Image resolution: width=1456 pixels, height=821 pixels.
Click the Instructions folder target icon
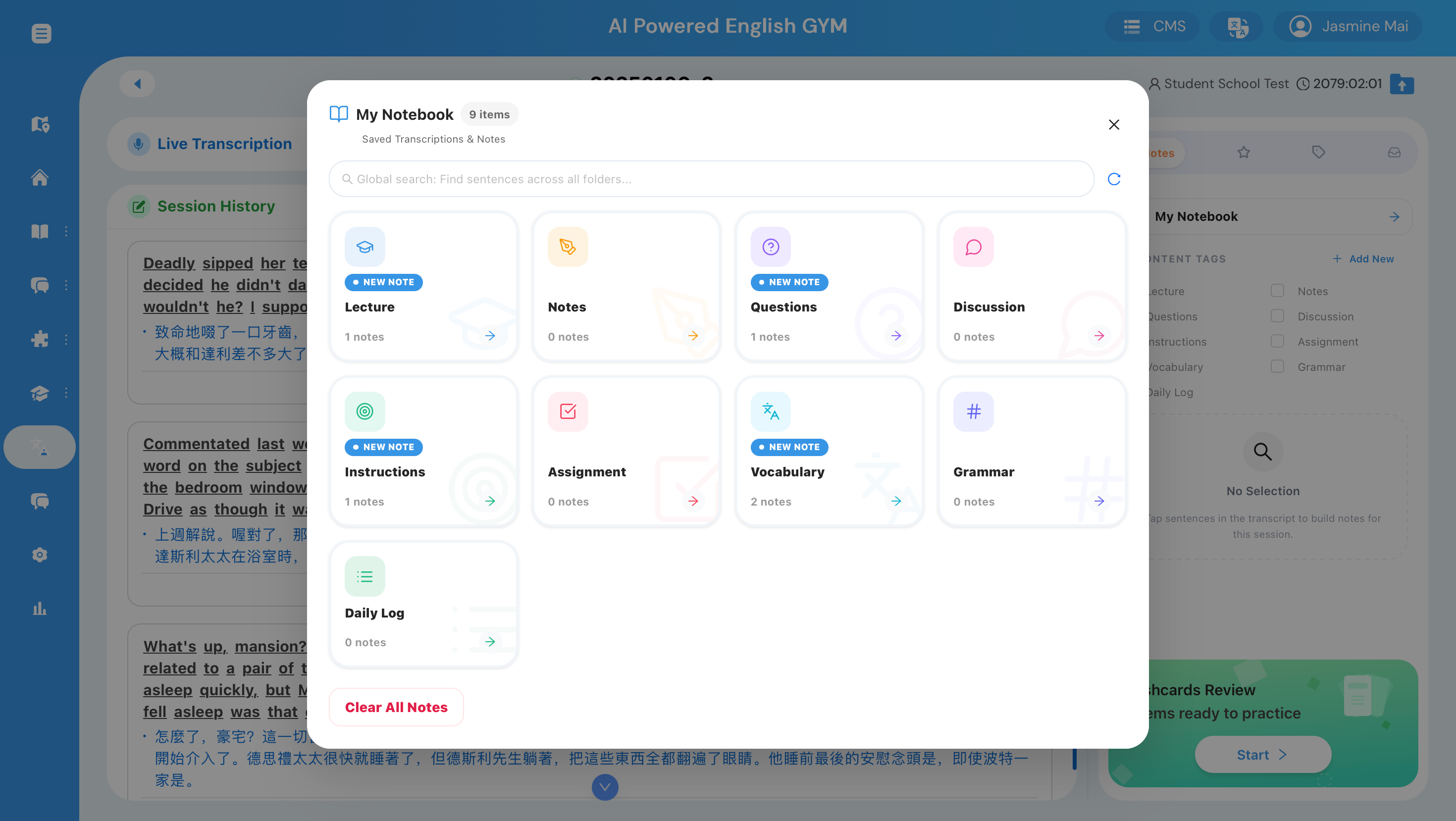[364, 411]
